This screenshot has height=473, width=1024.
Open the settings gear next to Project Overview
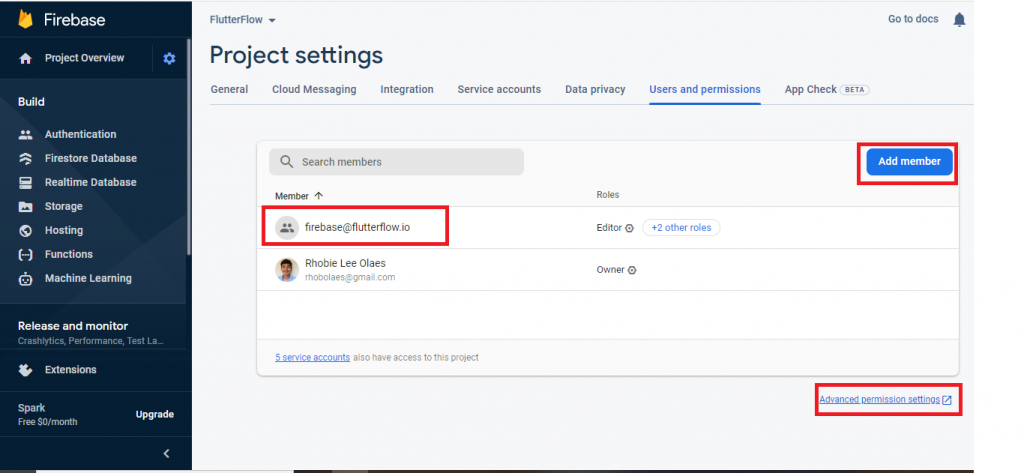(x=169, y=59)
